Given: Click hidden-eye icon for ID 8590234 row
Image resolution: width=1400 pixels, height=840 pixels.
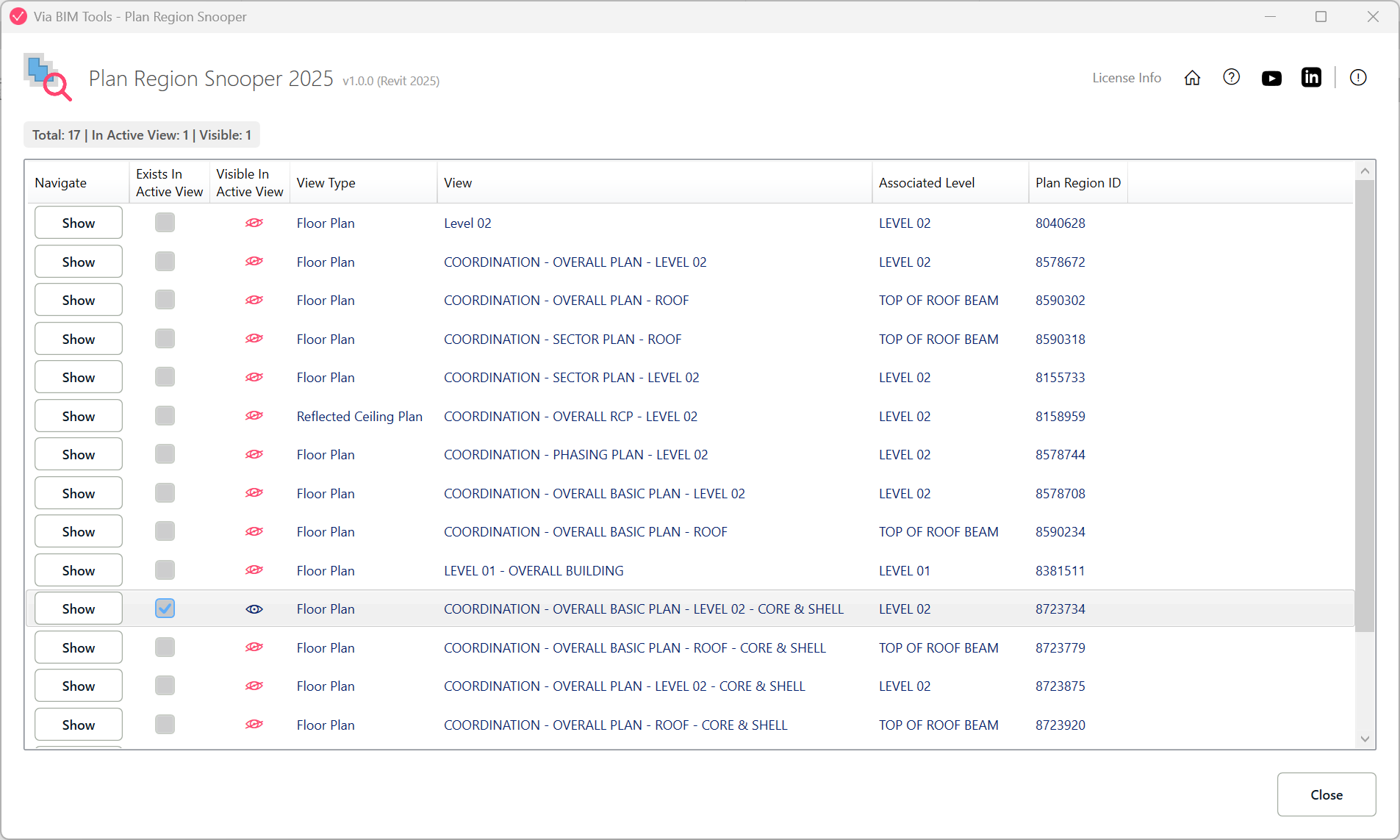Looking at the screenshot, I should pos(254,531).
